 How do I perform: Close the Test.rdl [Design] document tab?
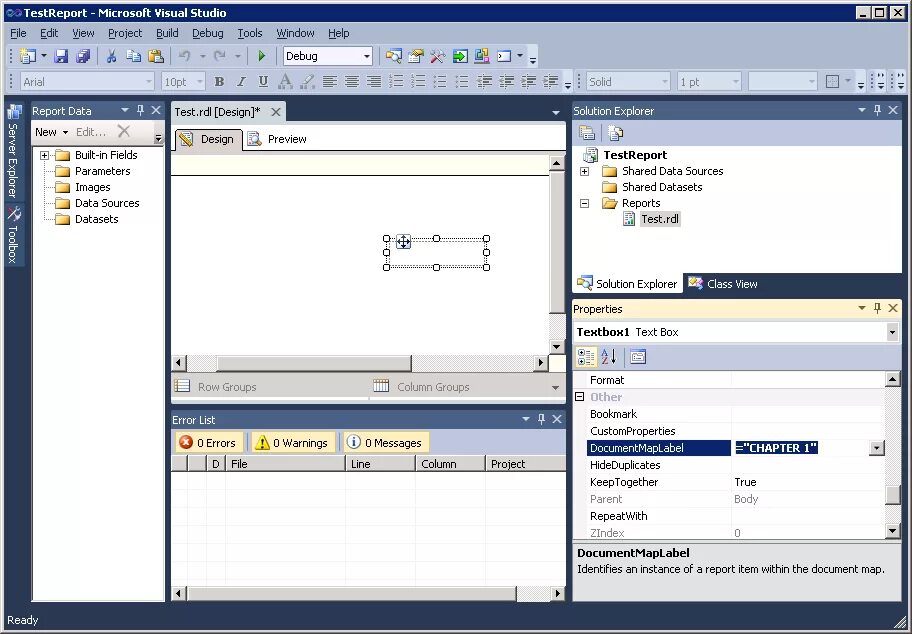pyautogui.click(x=276, y=112)
